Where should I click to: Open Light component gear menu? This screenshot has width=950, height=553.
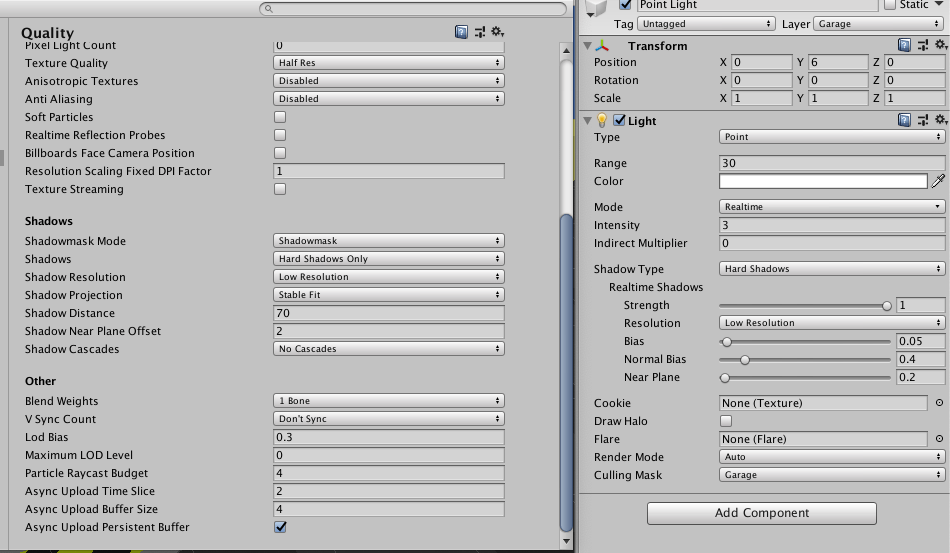940,119
